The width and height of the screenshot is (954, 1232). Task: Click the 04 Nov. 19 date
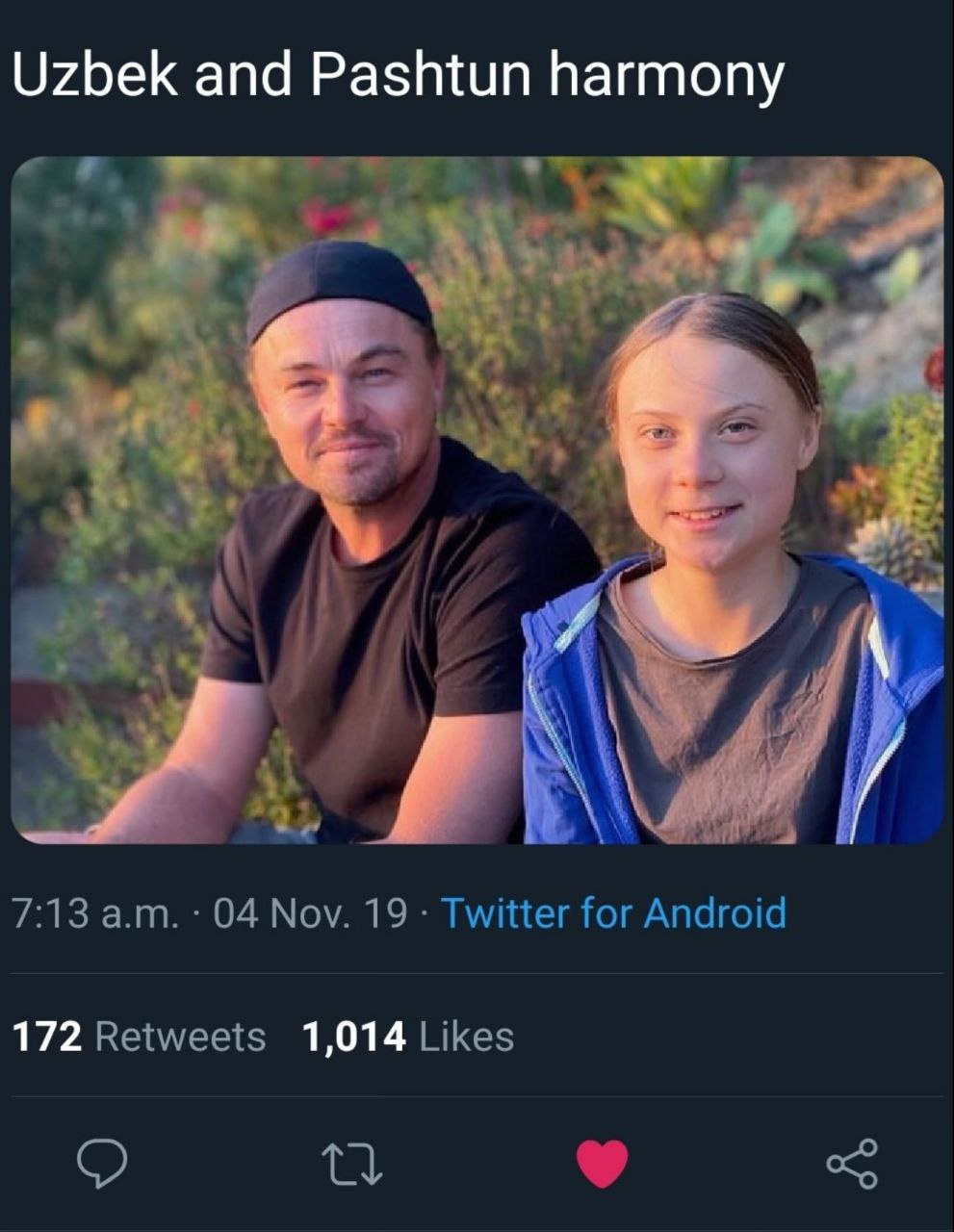310,912
